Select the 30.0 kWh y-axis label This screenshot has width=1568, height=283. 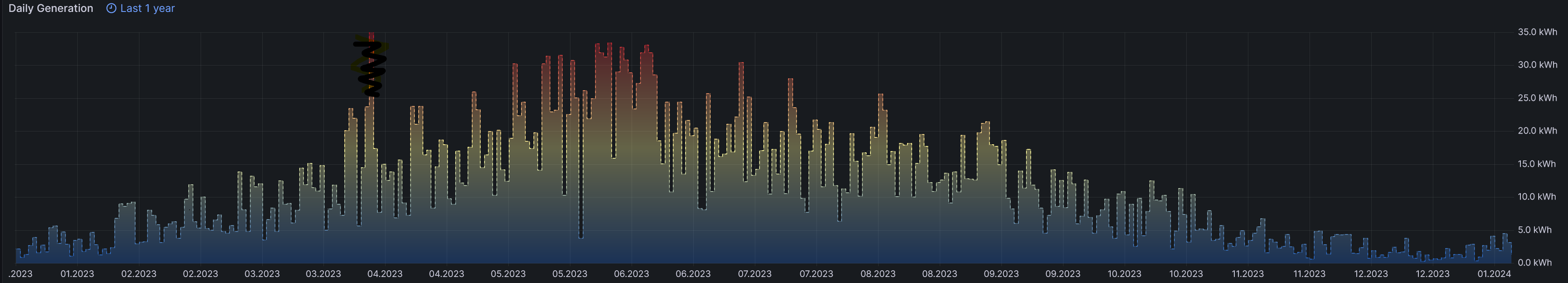pyautogui.click(x=1537, y=65)
